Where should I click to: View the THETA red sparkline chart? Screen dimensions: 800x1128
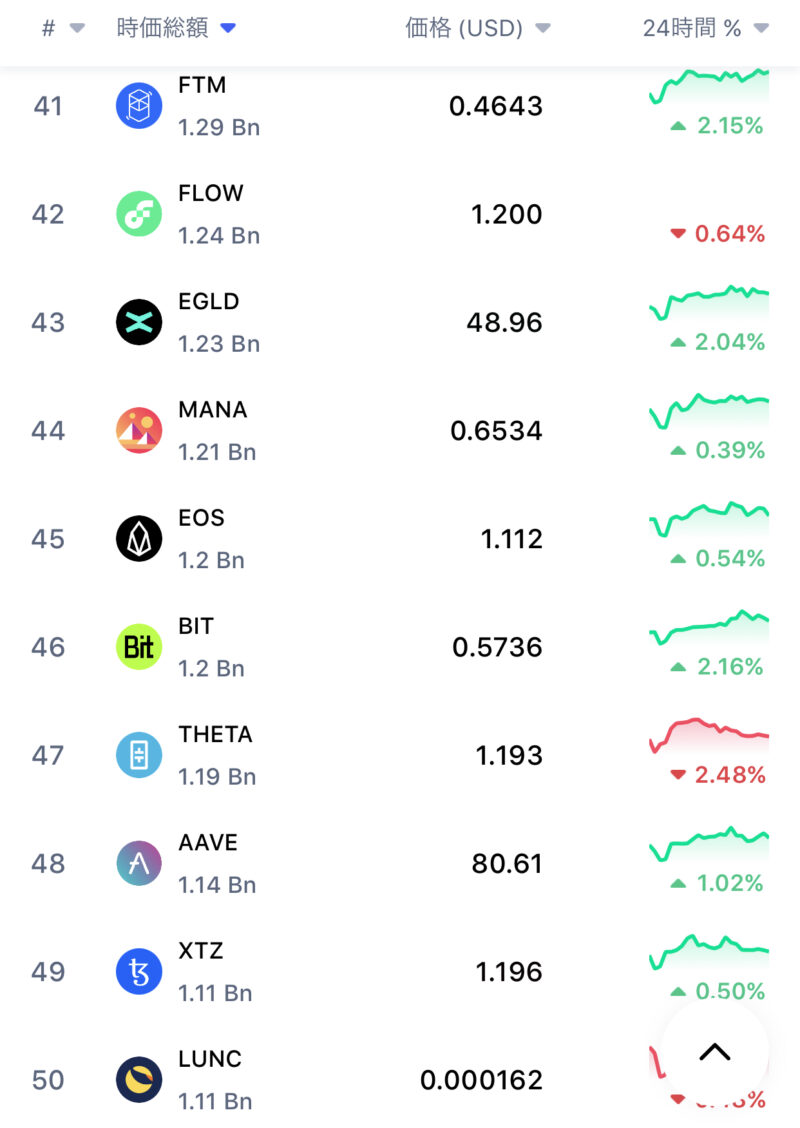pyautogui.click(x=709, y=734)
